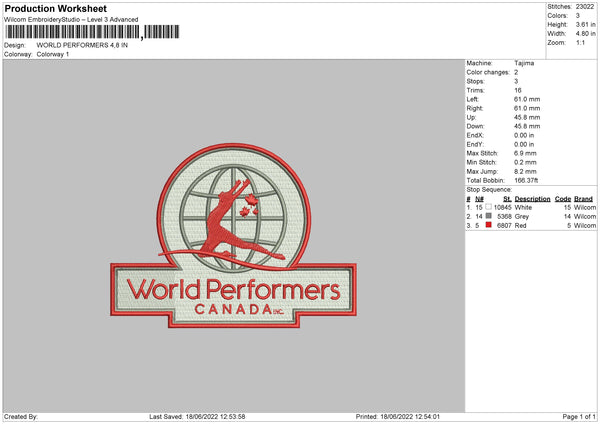Click the Right value 61.0 mm
The image size is (600, 424).
[x=527, y=108]
